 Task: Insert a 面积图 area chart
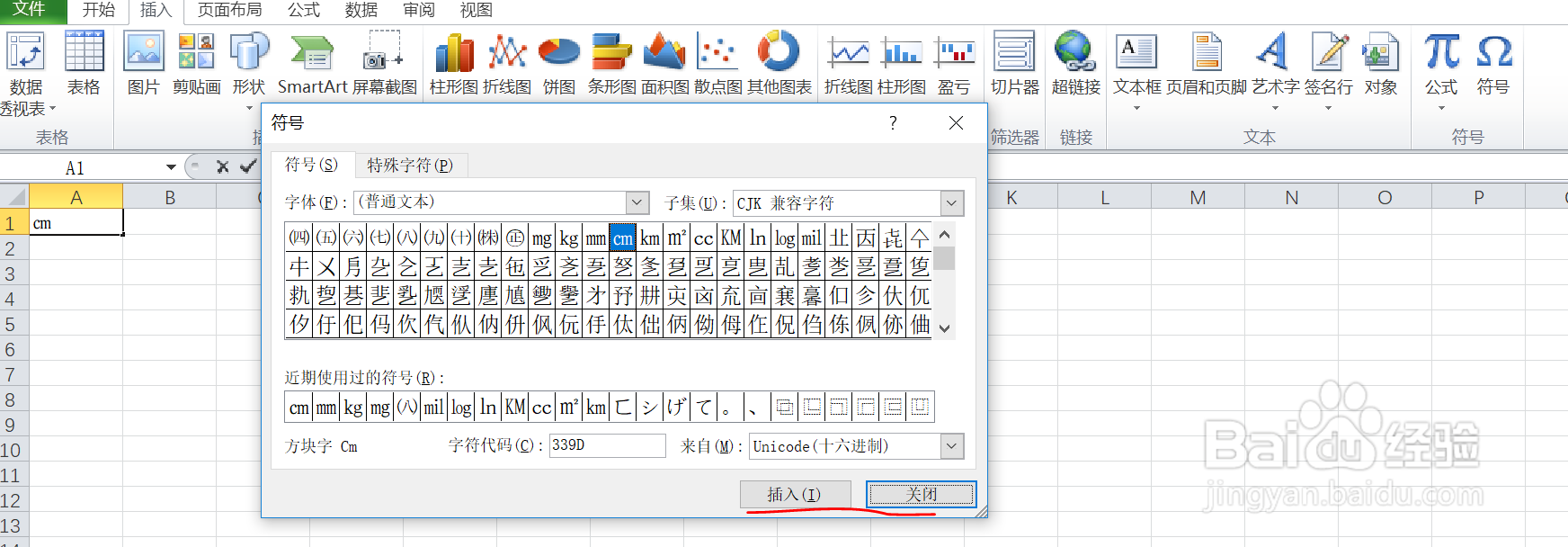[x=665, y=63]
